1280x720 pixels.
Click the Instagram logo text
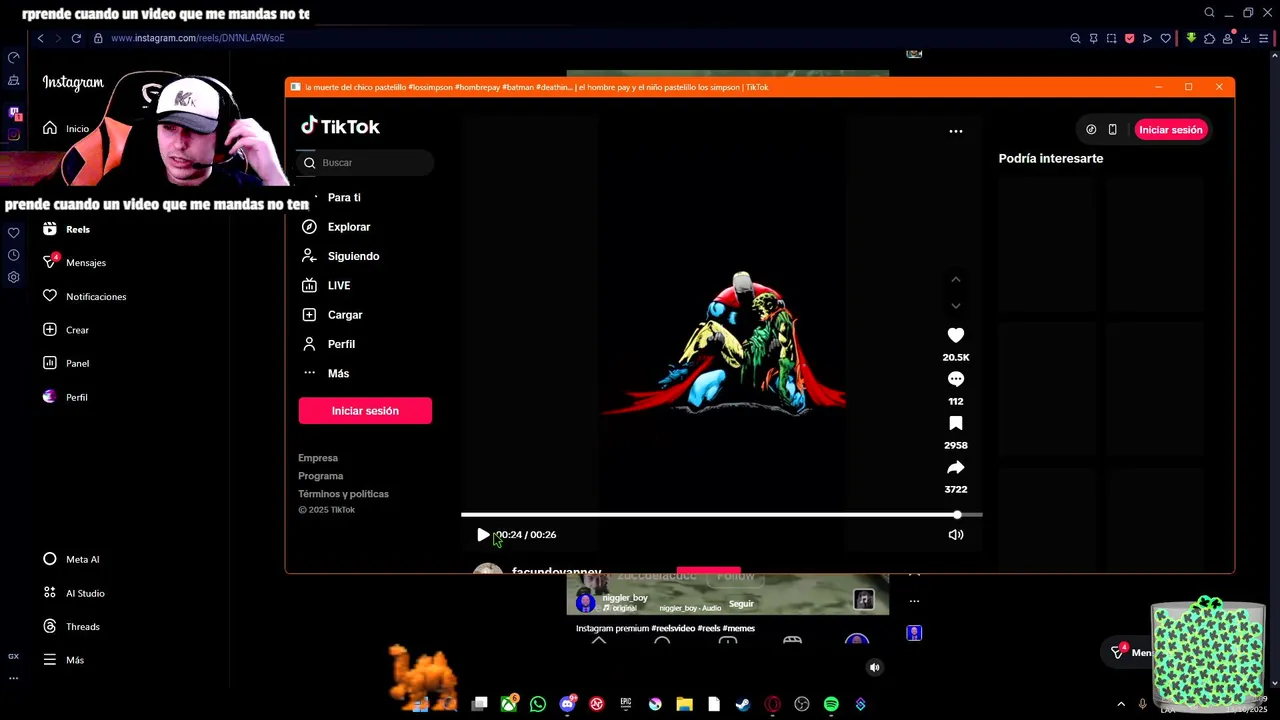click(73, 83)
